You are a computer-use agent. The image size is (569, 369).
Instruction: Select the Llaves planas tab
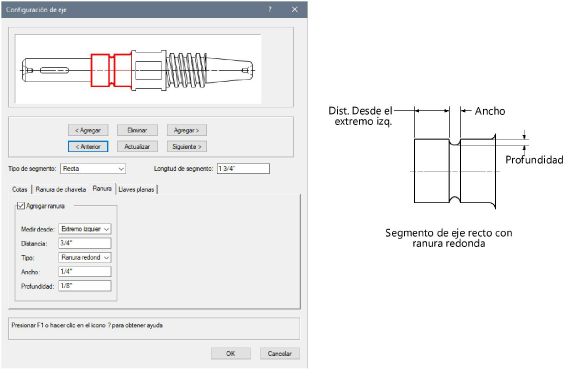tap(136, 189)
